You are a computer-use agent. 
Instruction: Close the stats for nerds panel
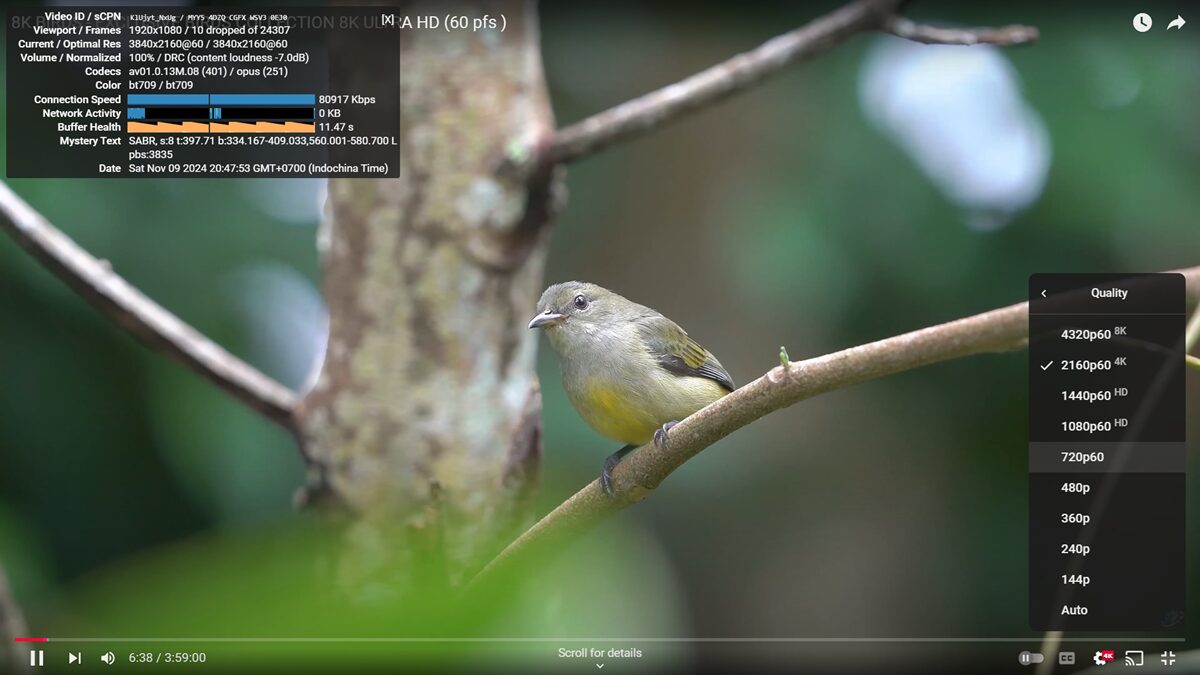coord(388,19)
